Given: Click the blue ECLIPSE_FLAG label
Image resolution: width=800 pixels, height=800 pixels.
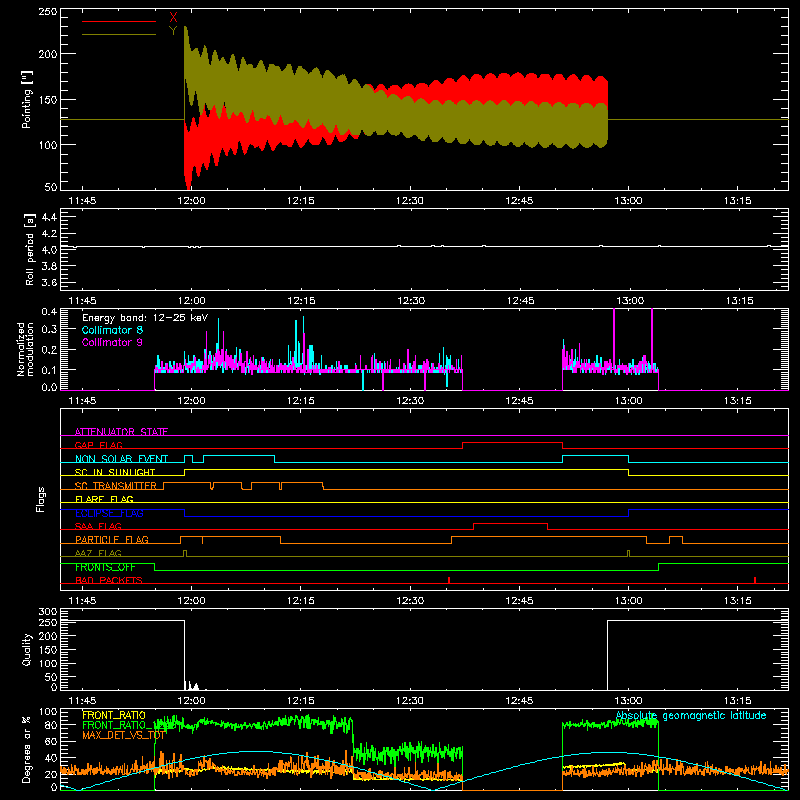Looking at the screenshot, I should coord(109,513).
